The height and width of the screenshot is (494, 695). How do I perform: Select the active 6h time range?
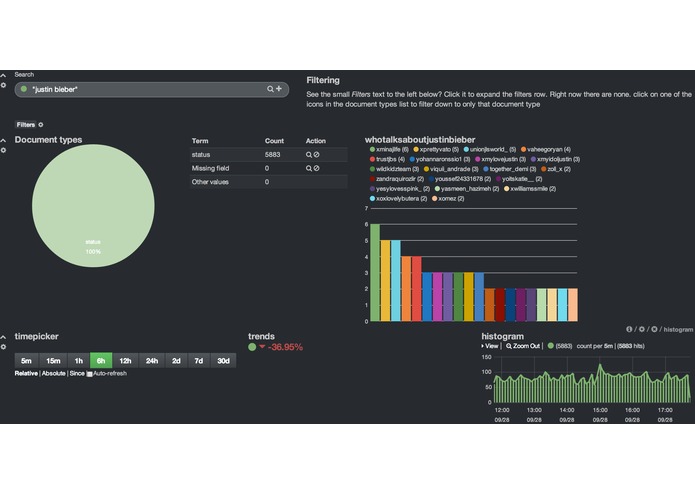coord(101,361)
